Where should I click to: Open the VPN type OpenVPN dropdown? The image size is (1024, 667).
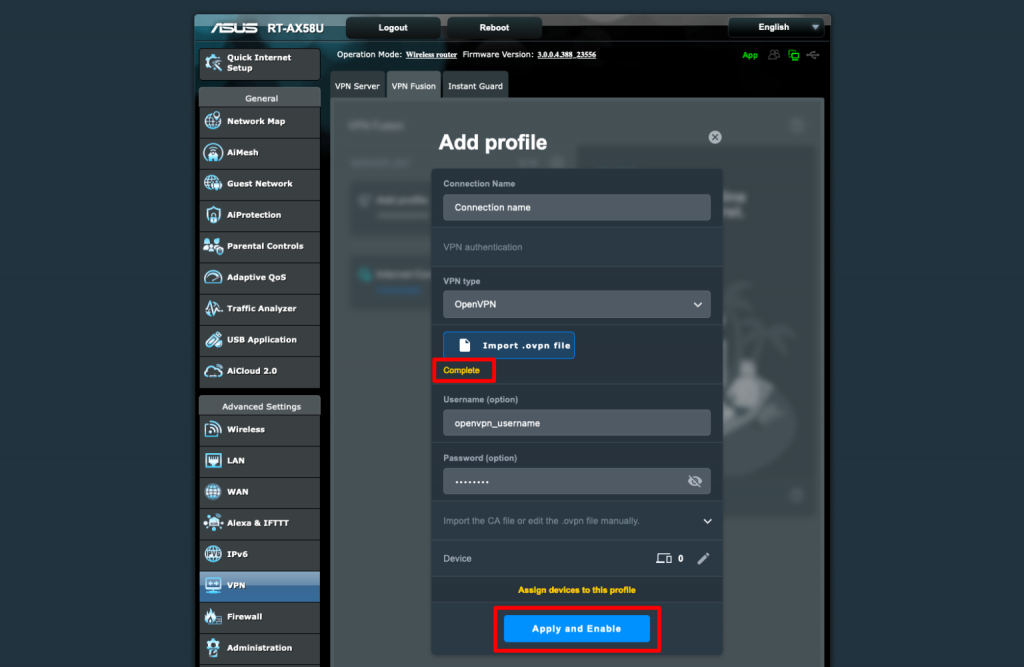tap(577, 304)
